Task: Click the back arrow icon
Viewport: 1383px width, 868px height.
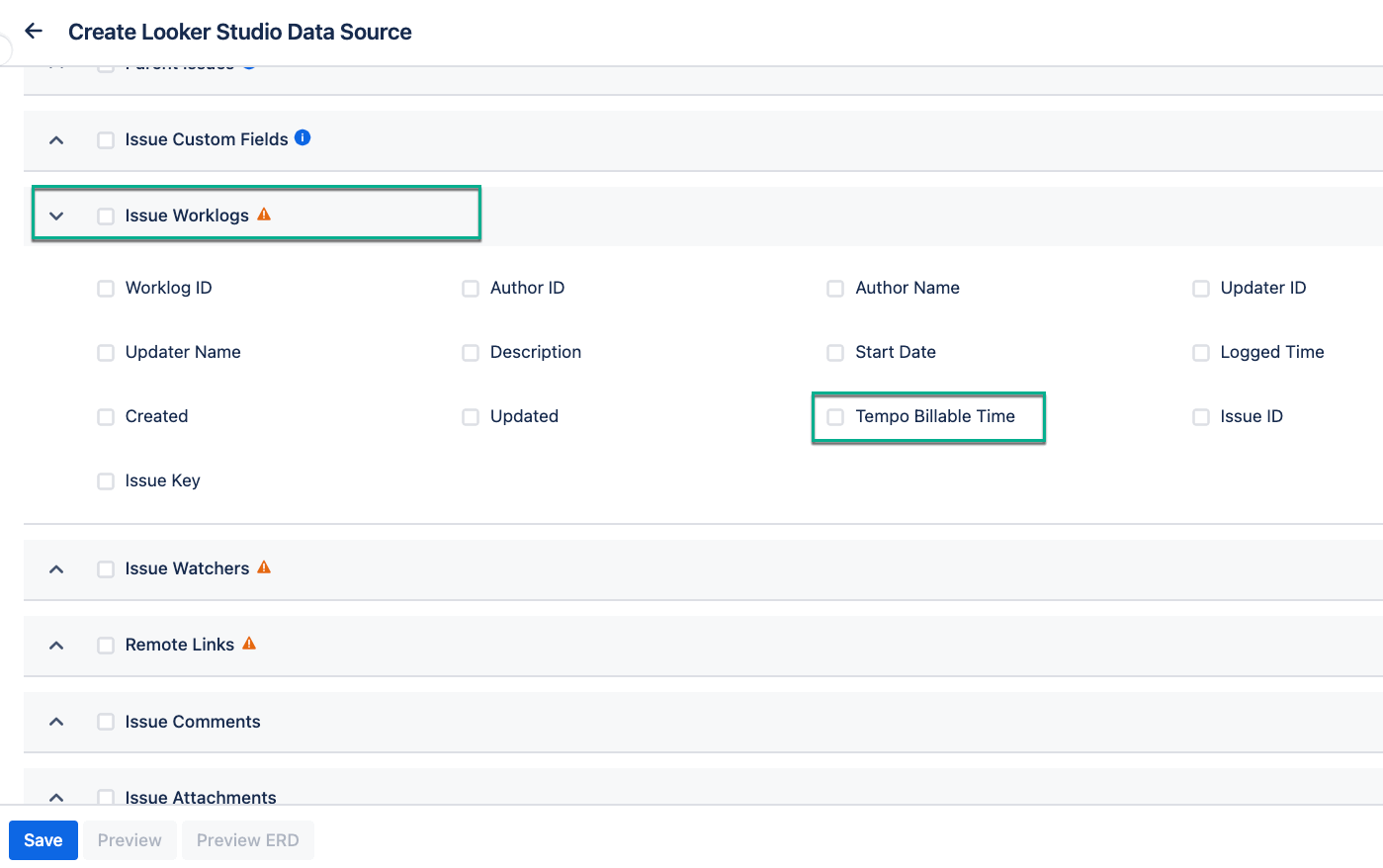Action: pos(34,31)
